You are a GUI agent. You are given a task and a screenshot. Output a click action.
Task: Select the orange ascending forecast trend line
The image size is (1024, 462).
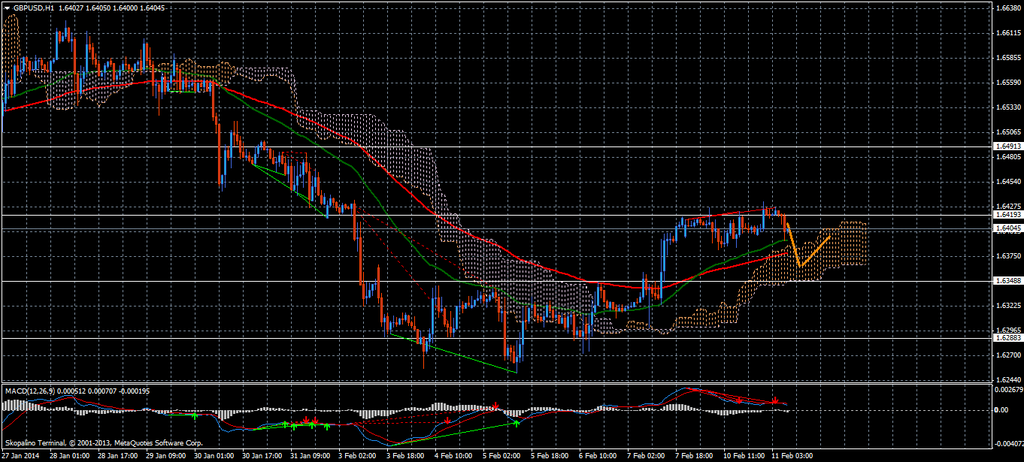tap(815, 251)
